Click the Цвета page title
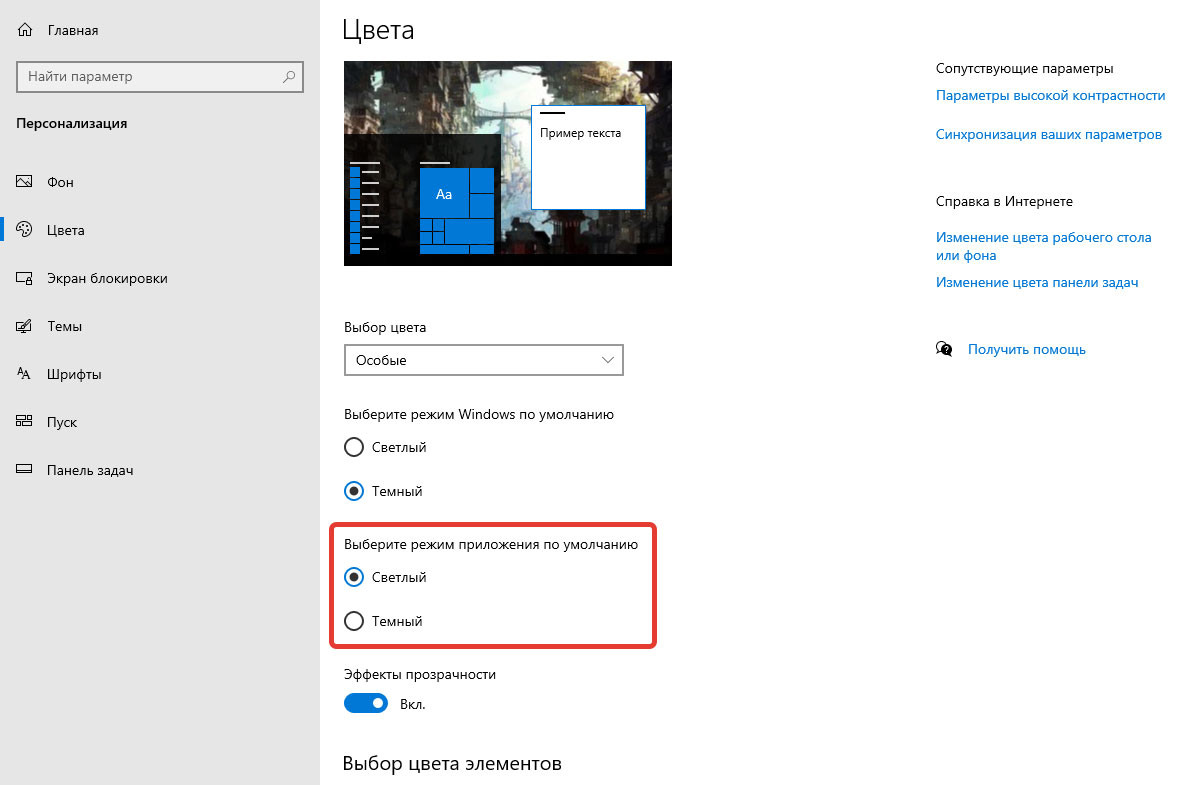Viewport: 1197px width, 785px height. tap(378, 31)
